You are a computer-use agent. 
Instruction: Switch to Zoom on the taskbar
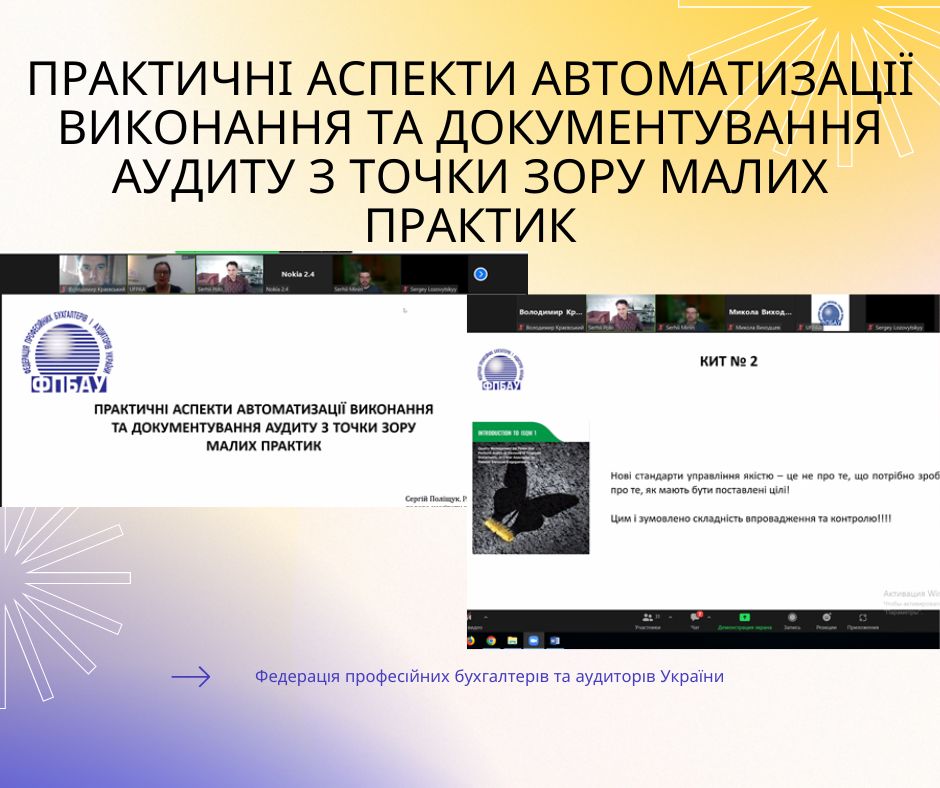(533, 640)
